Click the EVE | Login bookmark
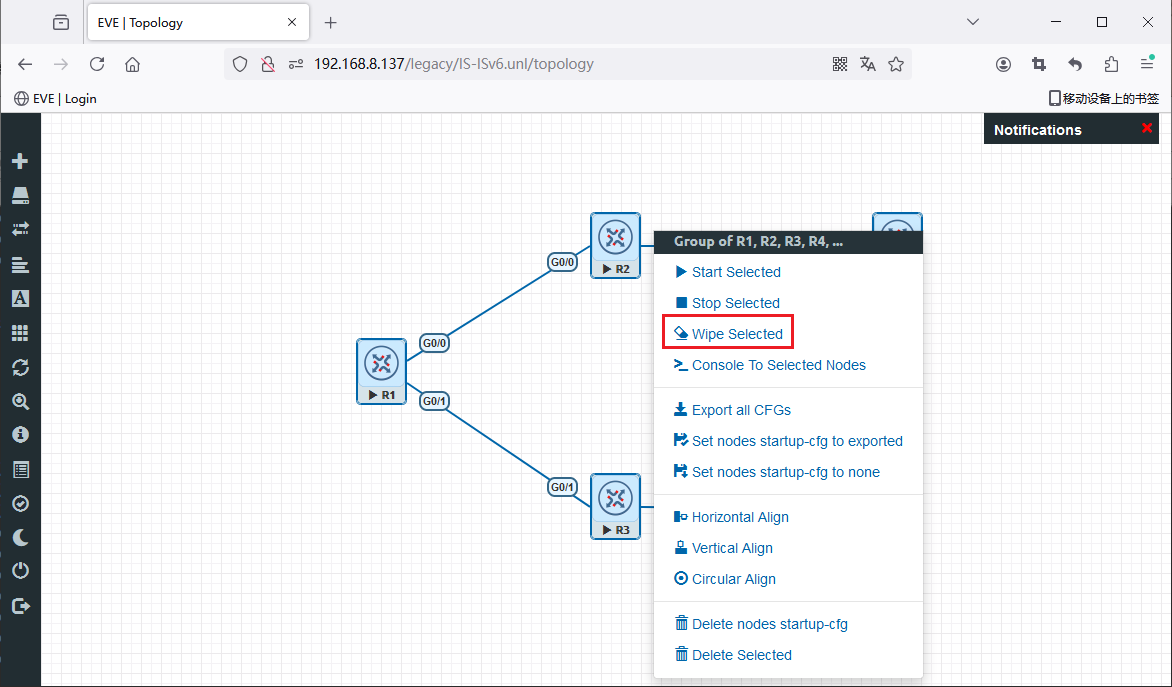1172x687 pixels. point(56,98)
